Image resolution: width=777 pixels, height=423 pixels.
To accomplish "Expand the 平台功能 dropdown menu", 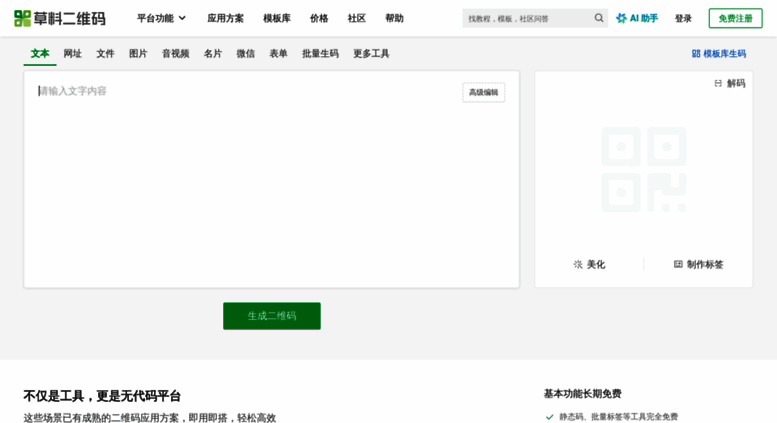I will [161, 18].
